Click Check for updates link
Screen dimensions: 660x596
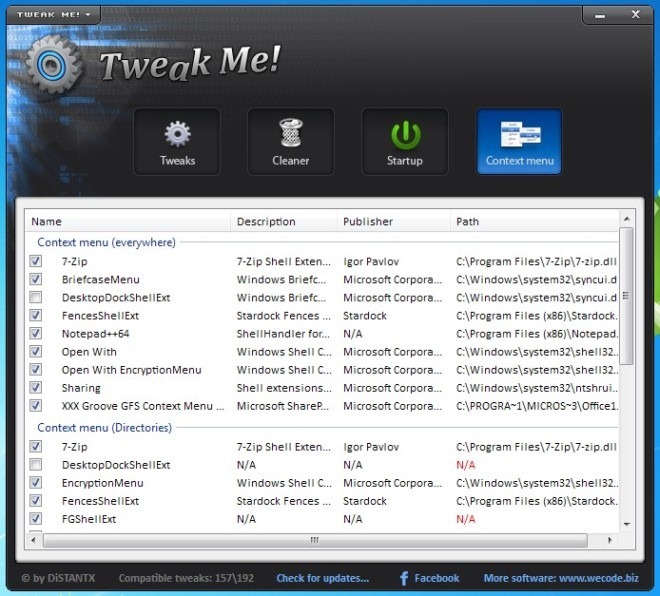(322, 578)
